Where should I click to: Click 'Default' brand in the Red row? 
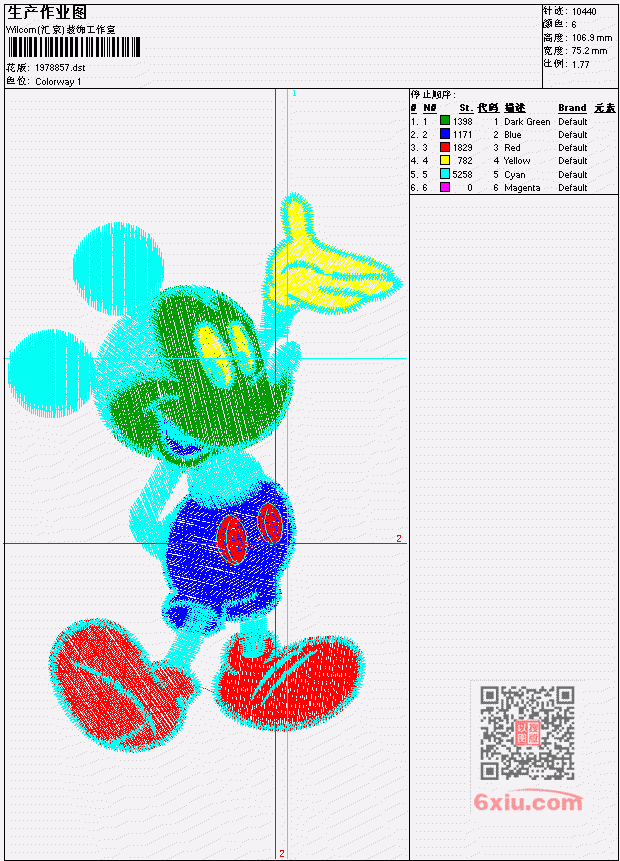point(573,148)
